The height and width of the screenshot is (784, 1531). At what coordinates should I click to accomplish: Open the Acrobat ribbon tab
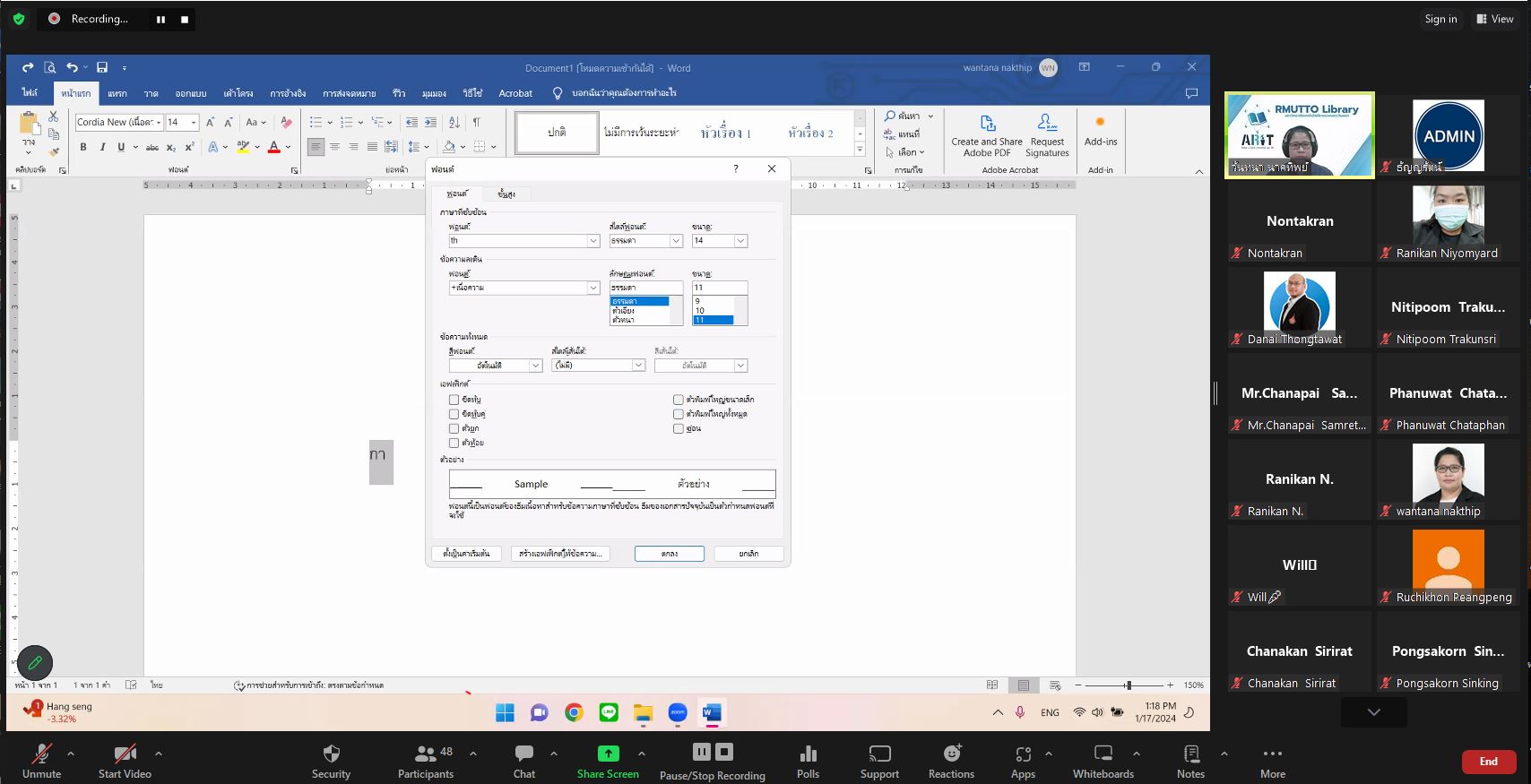pos(515,93)
